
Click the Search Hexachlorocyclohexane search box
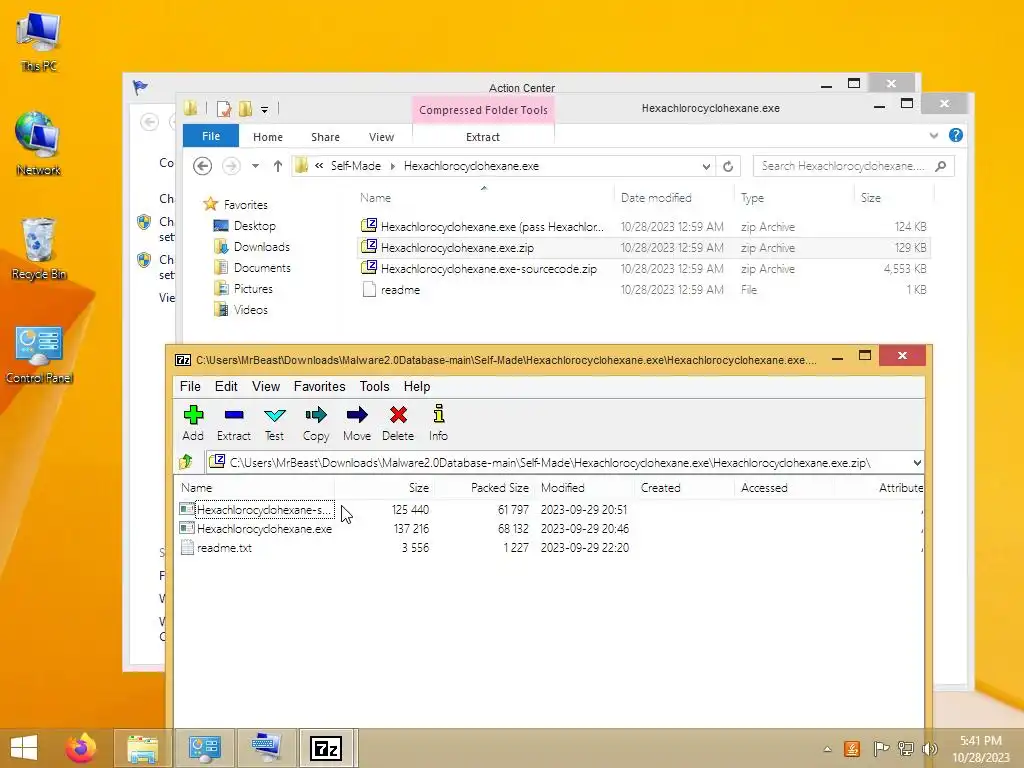click(853, 166)
